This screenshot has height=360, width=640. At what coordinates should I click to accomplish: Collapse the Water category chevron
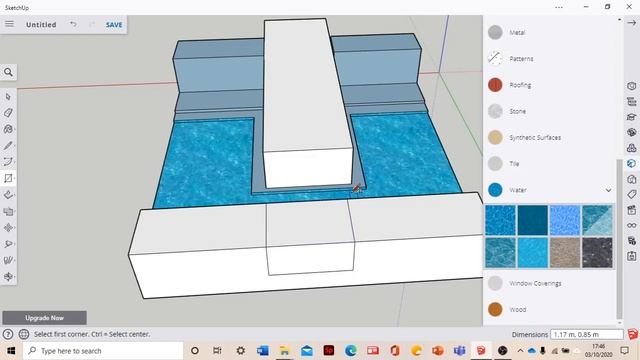pyautogui.click(x=608, y=190)
